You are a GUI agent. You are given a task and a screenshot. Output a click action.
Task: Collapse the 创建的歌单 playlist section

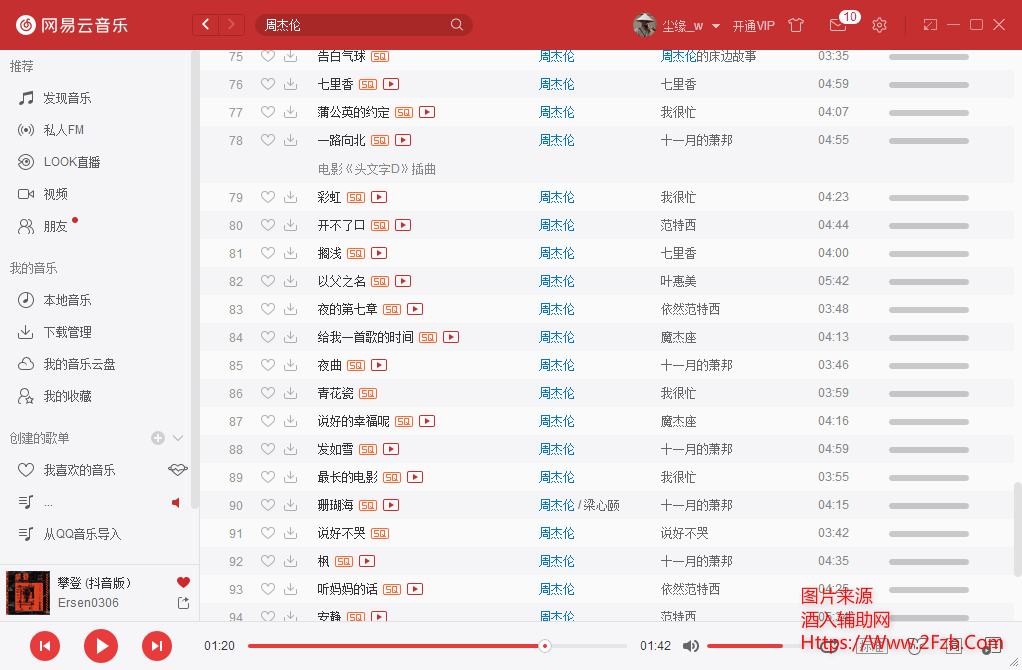pyautogui.click(x=178, y=438)
